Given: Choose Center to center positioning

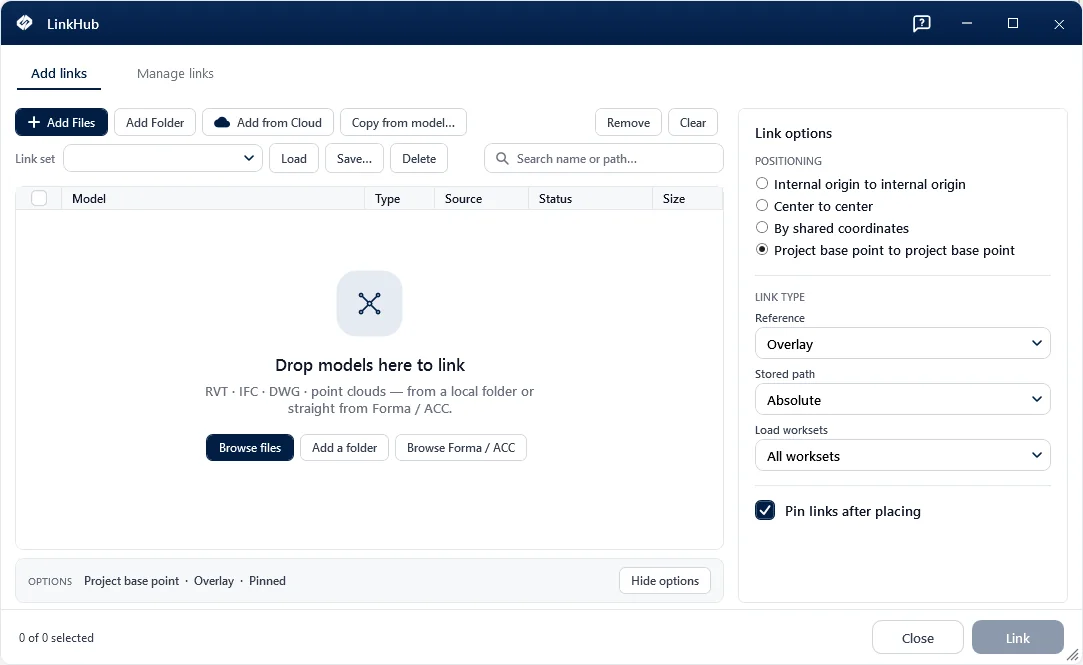Looking at the screenshot, I should [814, 206].
